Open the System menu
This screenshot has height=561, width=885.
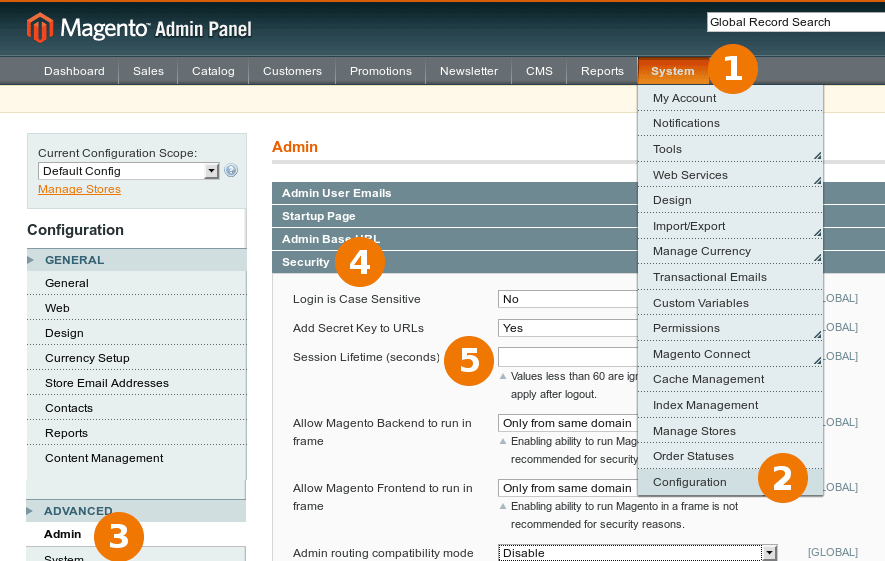[673, 71]
